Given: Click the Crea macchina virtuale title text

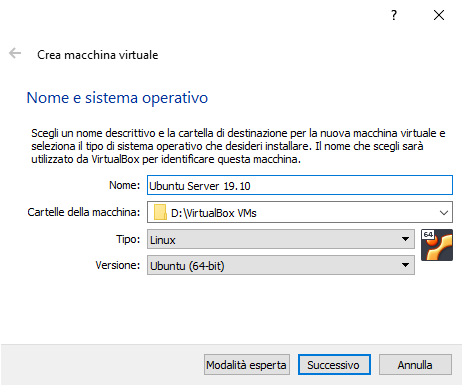Looking at the screenshot, I should (x=98, y=55).
